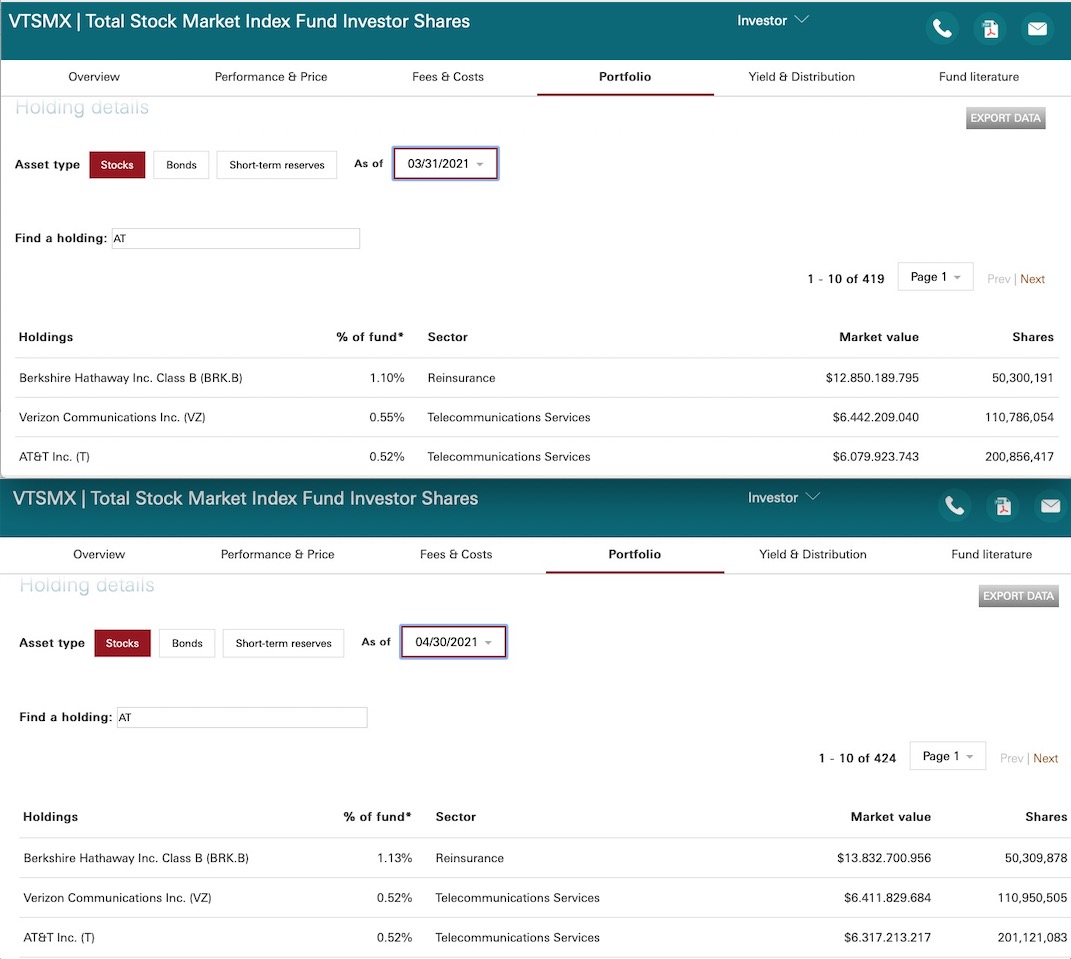Click the $6.079.923.743 market value cell
Image resolution: width=1071 pixels, height=959 pixels.
point(875,456)
